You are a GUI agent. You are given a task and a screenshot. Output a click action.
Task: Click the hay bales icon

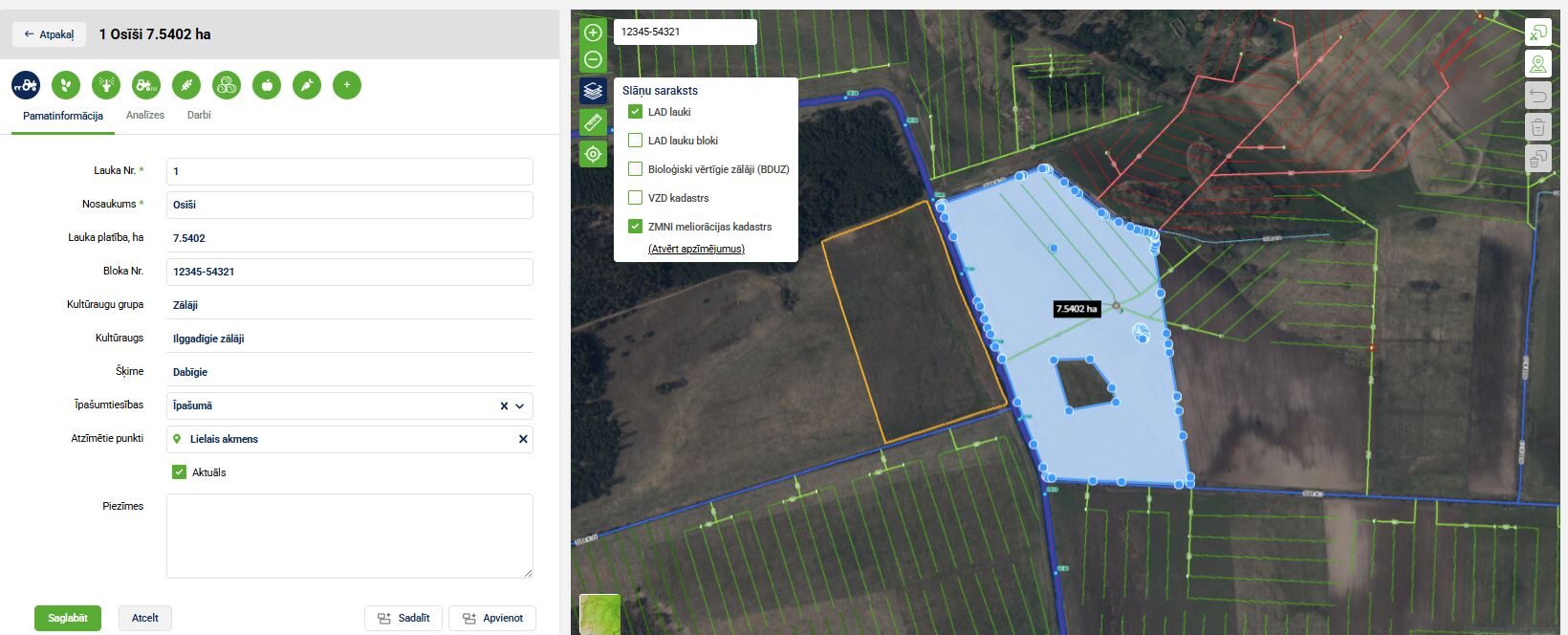(x=227, y=85)
